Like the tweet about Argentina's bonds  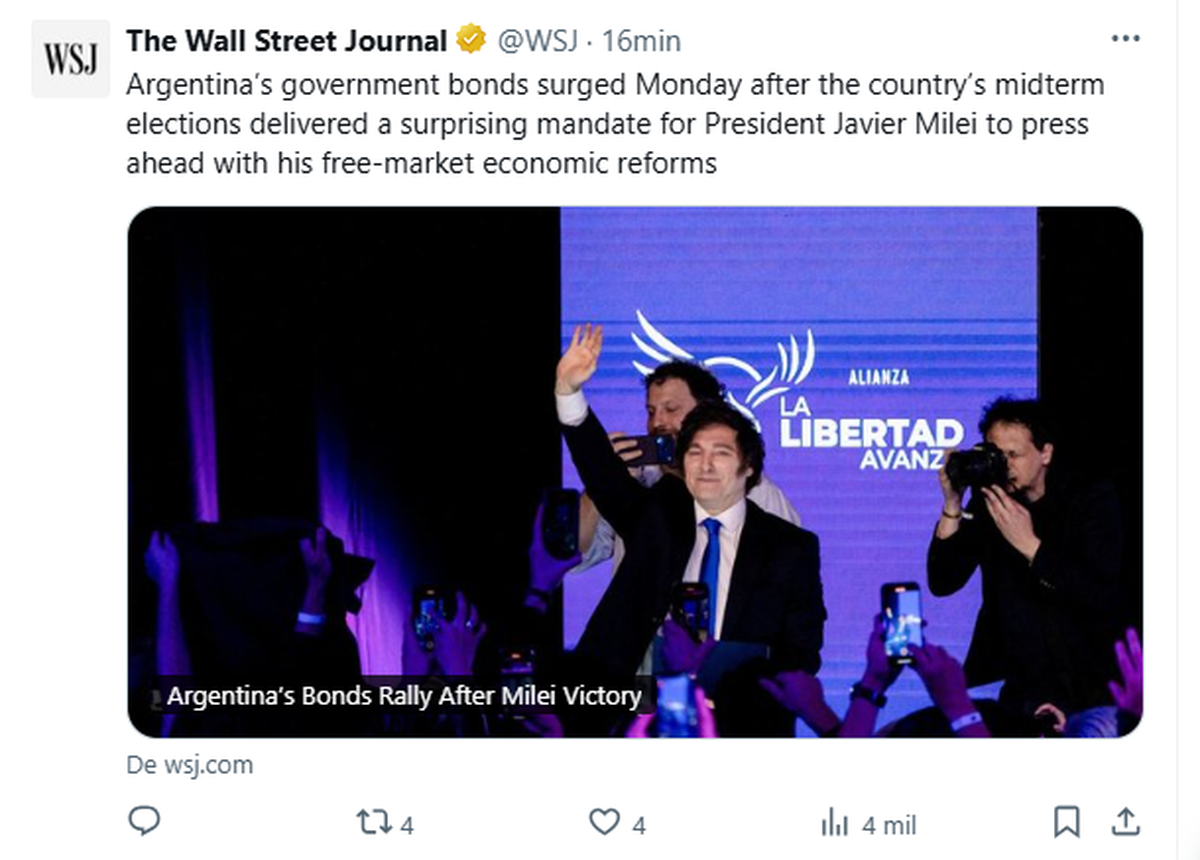click(603, 820)
